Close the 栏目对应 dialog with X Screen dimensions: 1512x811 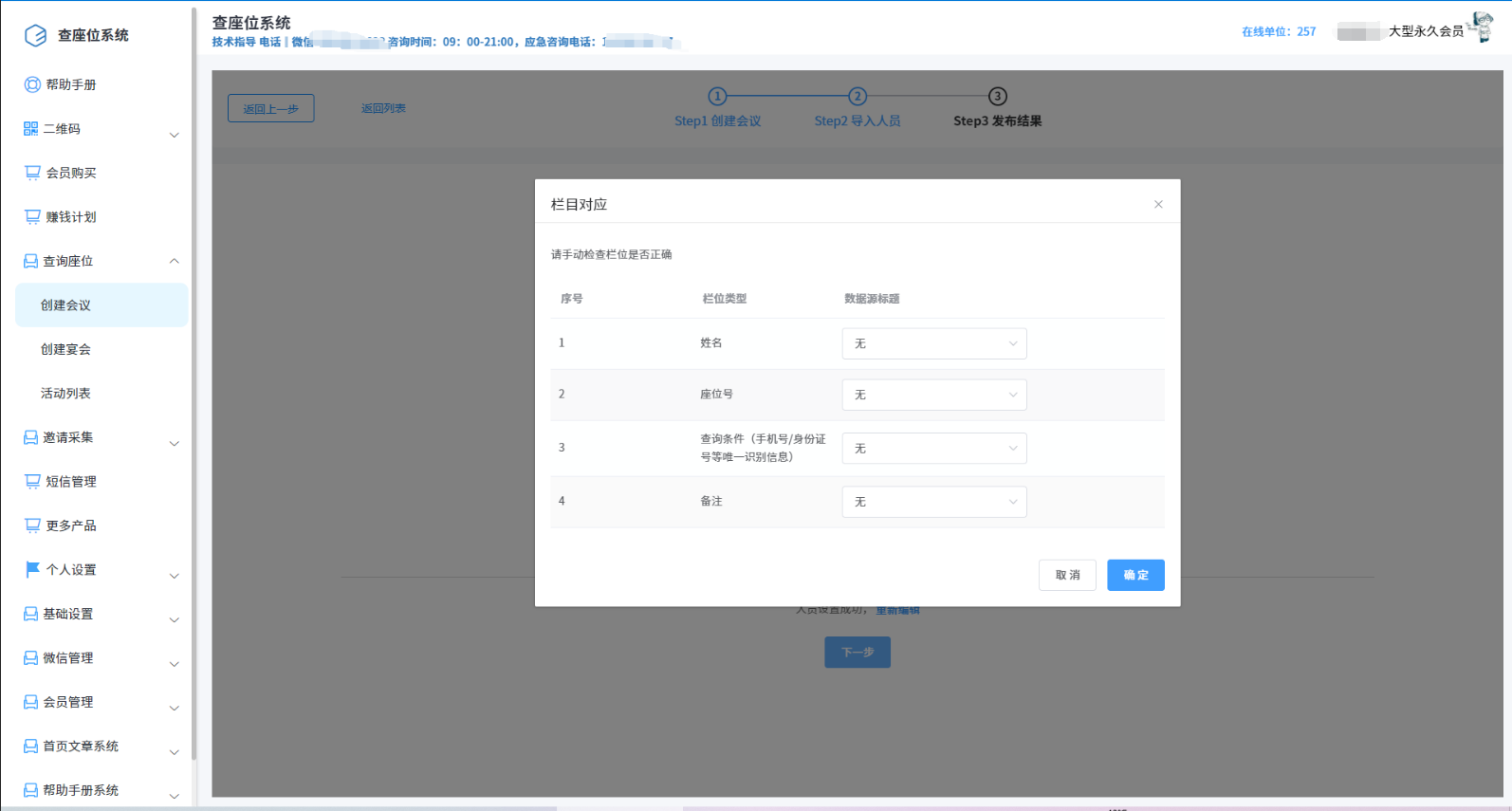pos(1158,204)
